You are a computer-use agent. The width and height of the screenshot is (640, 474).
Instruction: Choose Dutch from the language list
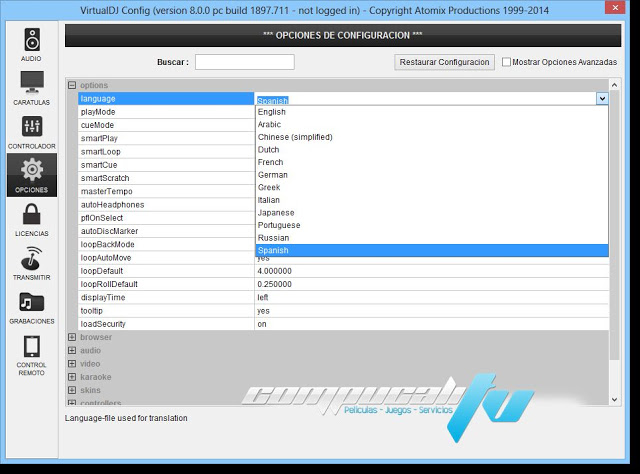(432, 150)
